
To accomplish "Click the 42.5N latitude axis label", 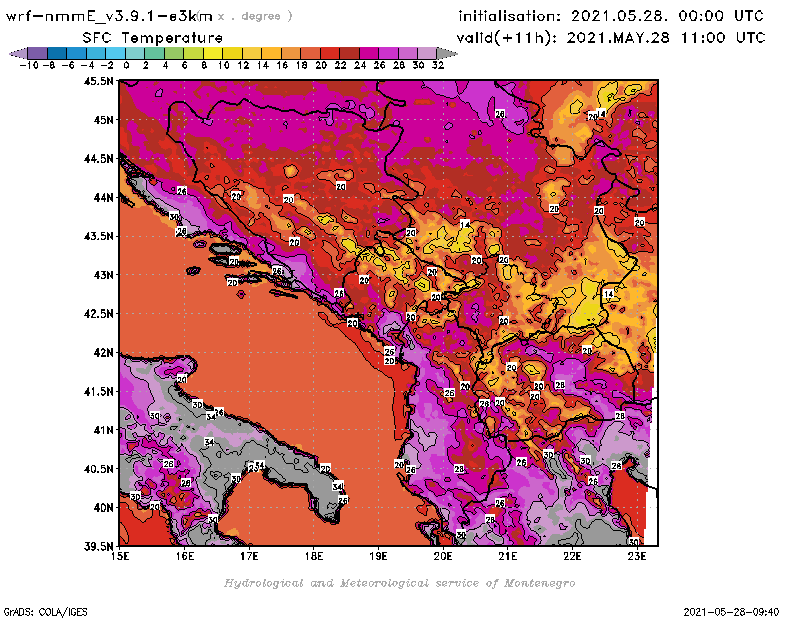I will pos(98,314).
